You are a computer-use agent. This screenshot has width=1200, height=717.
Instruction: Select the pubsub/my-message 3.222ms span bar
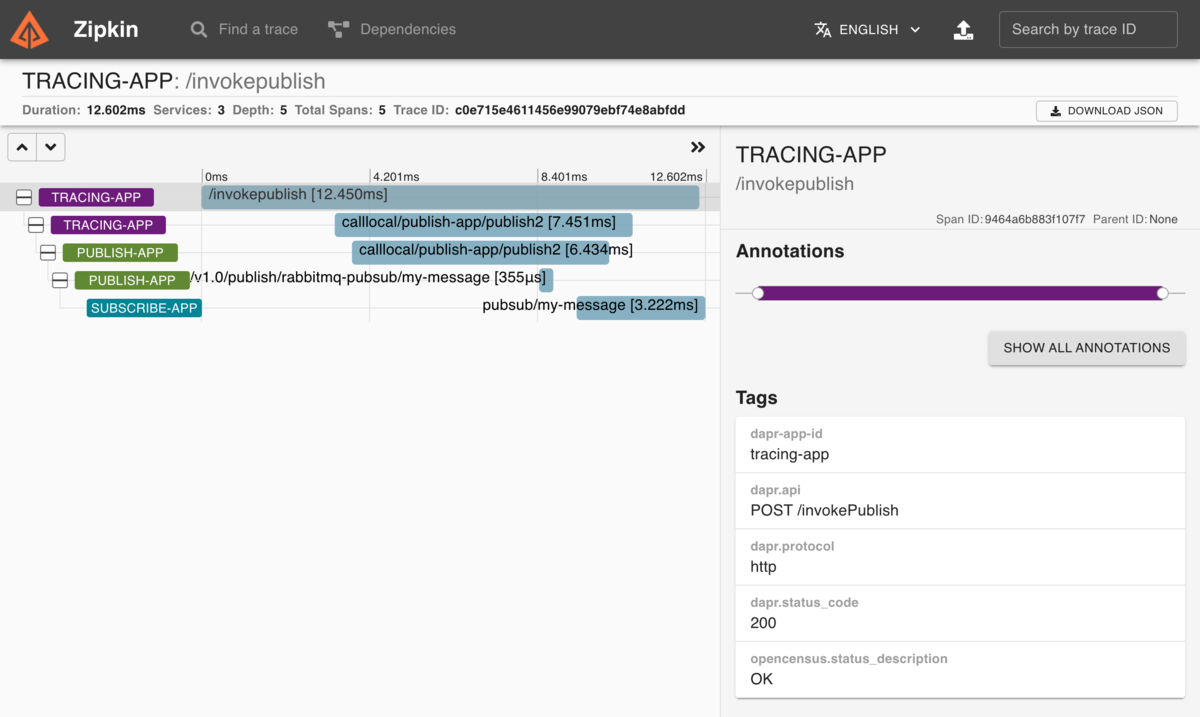pos(641,308)
